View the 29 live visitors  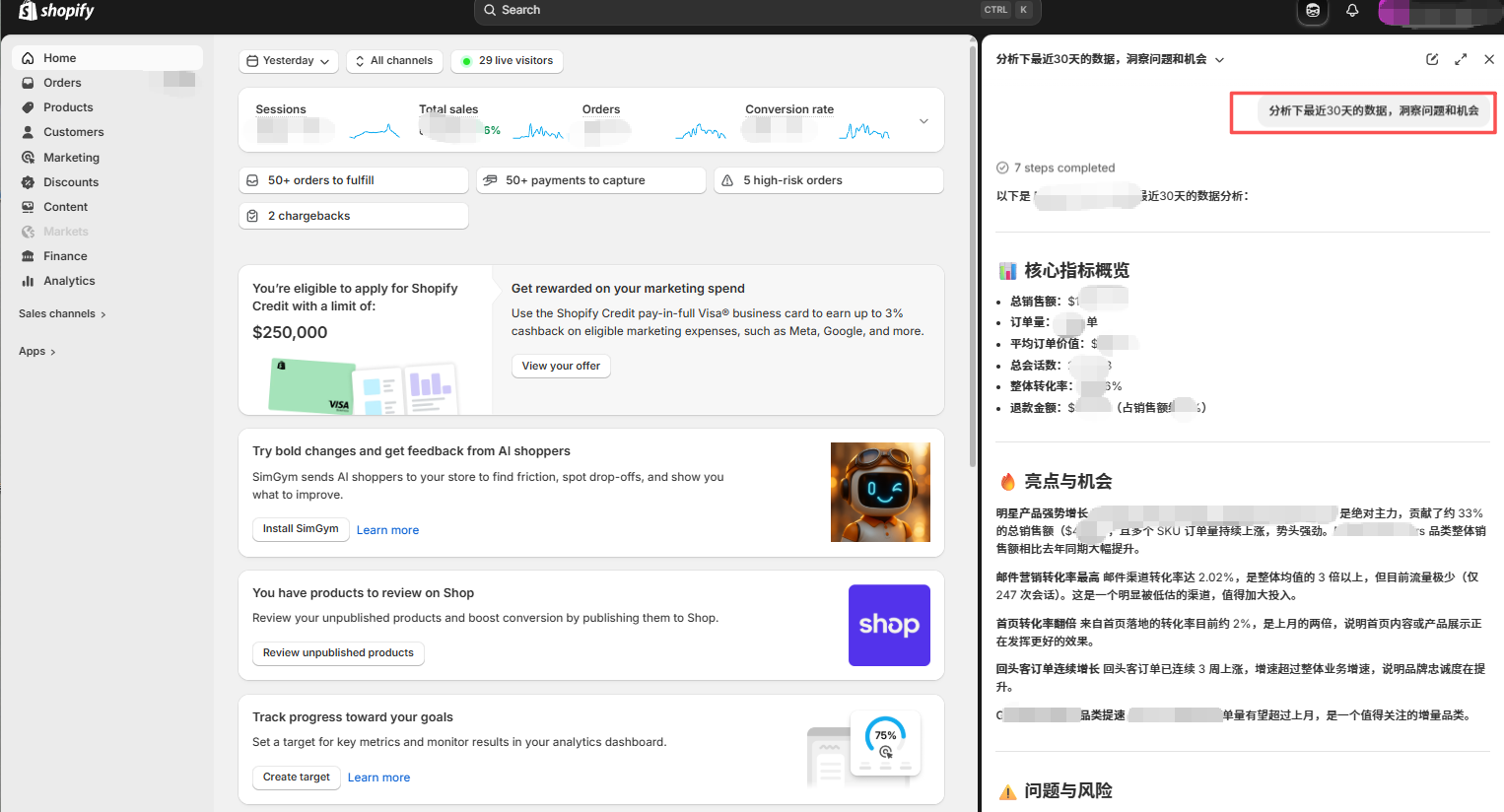tap(507, 61)
